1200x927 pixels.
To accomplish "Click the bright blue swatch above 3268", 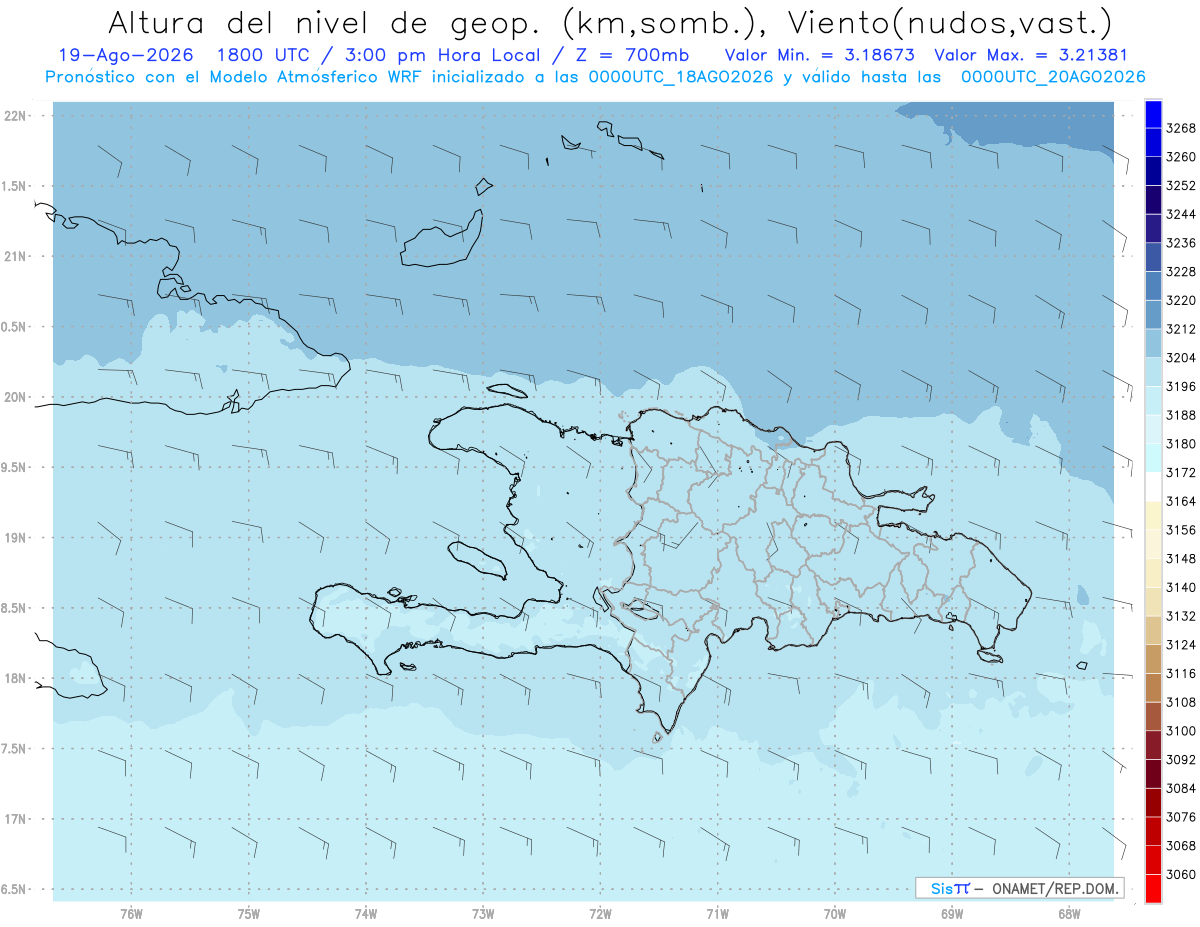I will coord(1153,114).
